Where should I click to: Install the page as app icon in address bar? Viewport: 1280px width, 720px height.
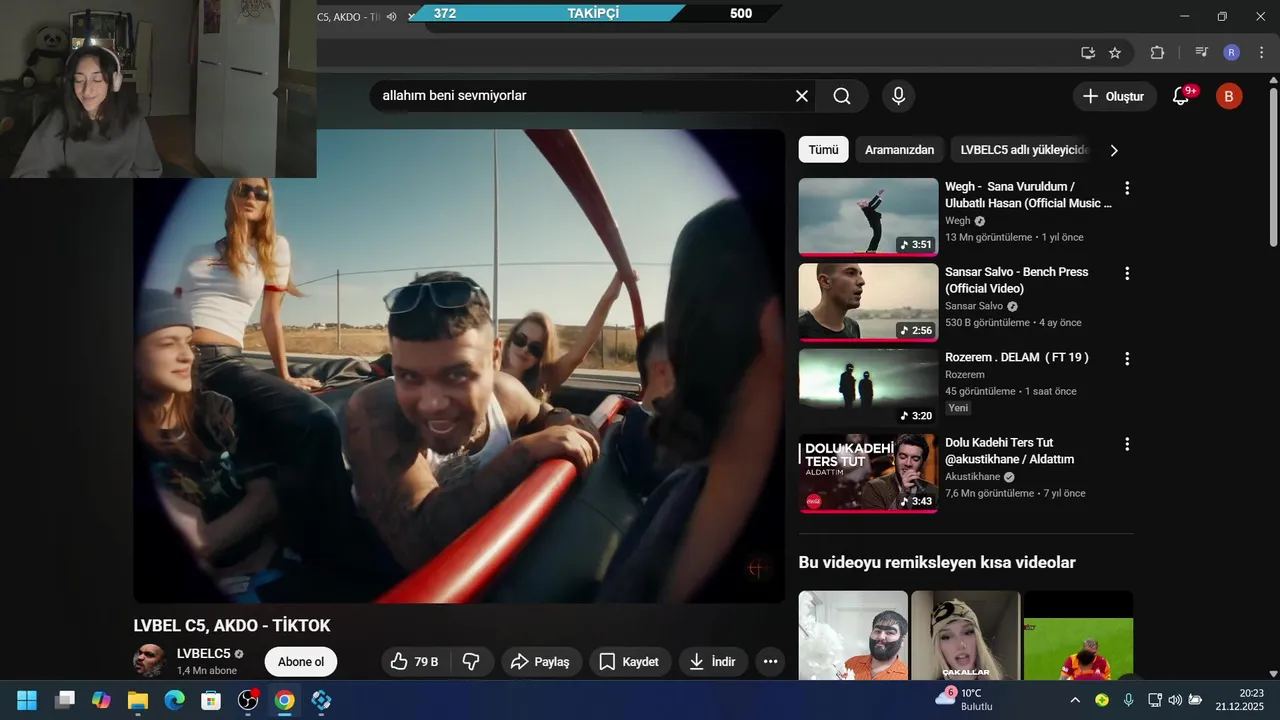(x=1088, y=53)
